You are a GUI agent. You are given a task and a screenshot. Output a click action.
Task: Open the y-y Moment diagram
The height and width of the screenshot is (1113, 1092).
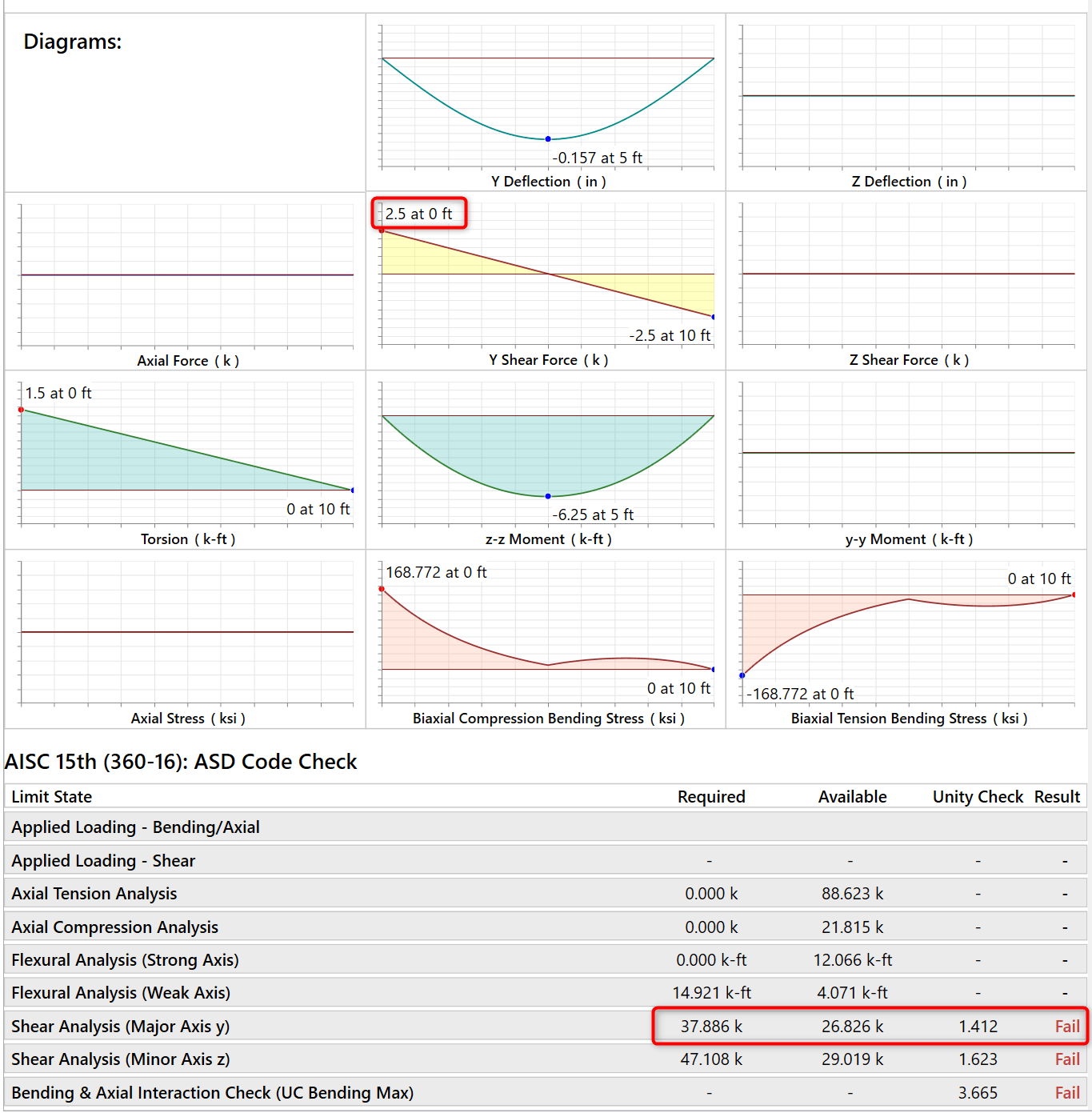tap(908, 454)
